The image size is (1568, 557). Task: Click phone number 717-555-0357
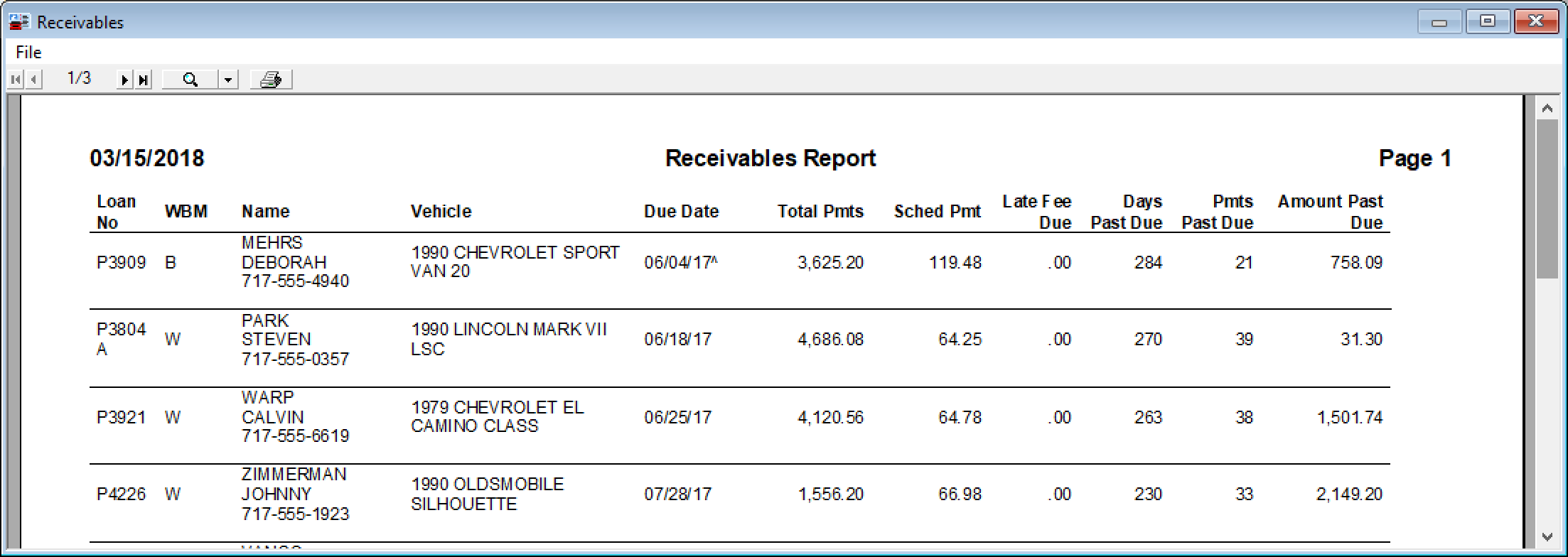[x=295, y=359]
